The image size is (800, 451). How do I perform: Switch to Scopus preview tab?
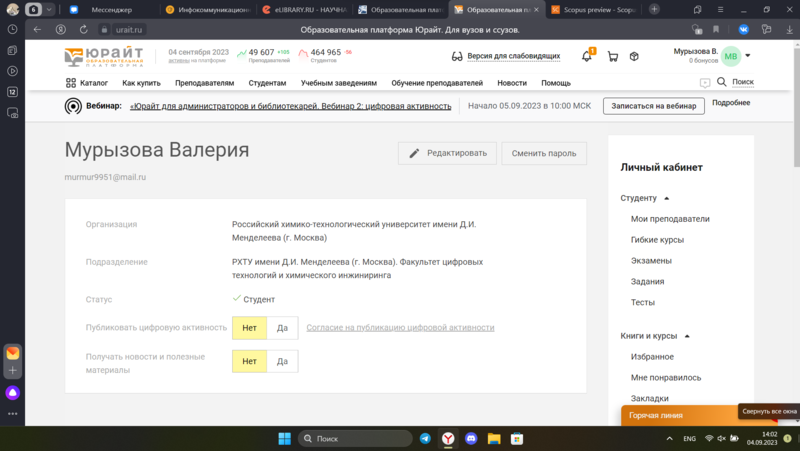pyautogui.click(x=594, y=9)
